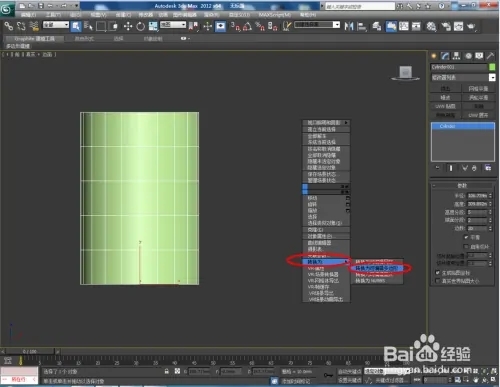The width and height of the screenshot is (500, 387).
Task: Select Convert to Editable Poly submenu item
Action: [x=377, y=268]
